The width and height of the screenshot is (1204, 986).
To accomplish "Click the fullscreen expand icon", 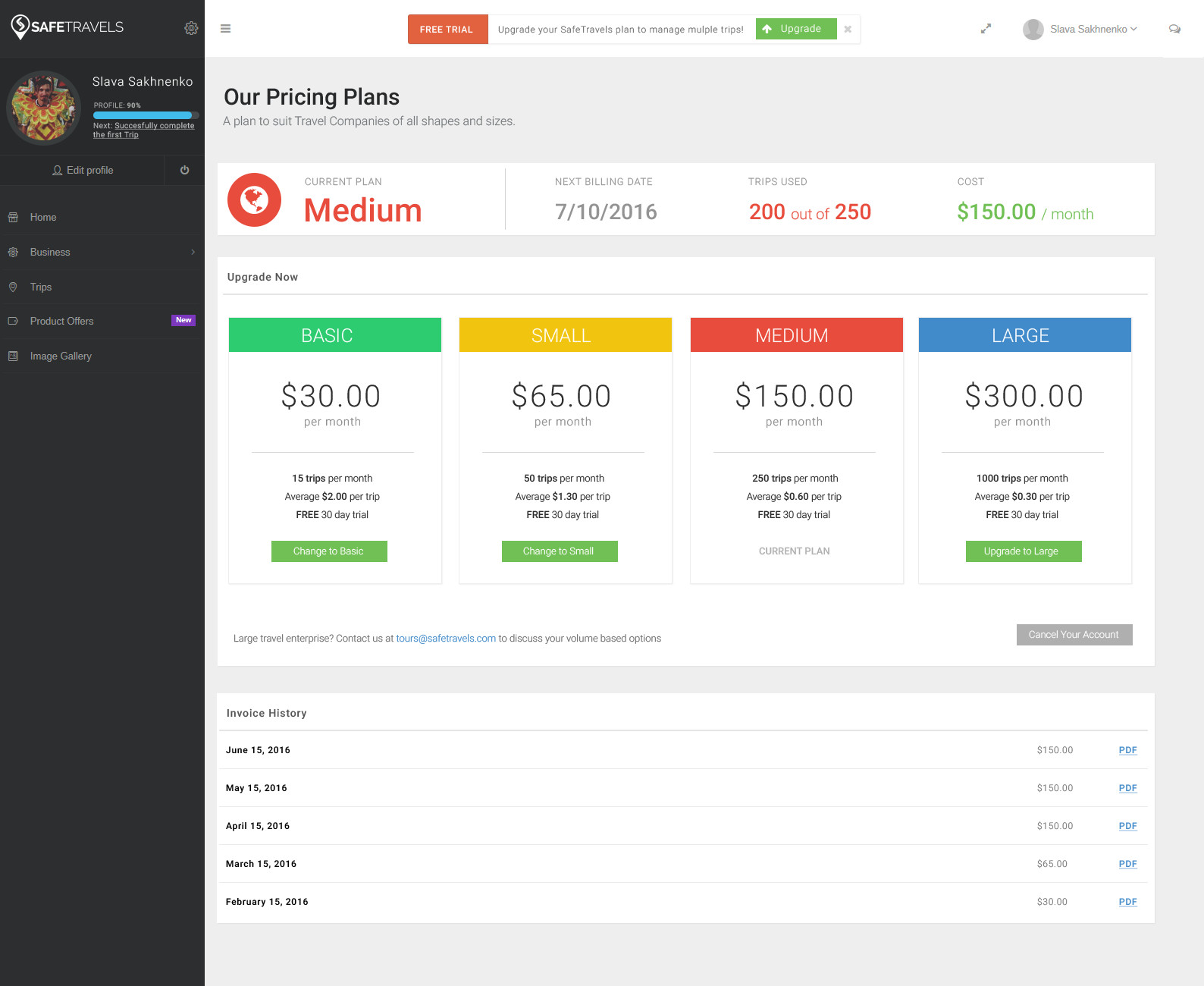I will 986,29.
